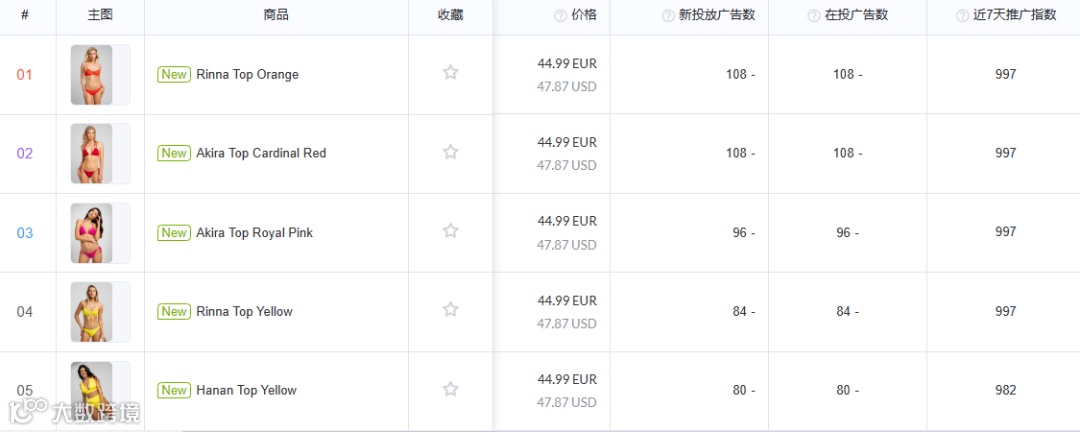Viewport: 1080px width, 432px height.
Task: Click the help icon beside 在投广告数
Action: click(814, 15)
